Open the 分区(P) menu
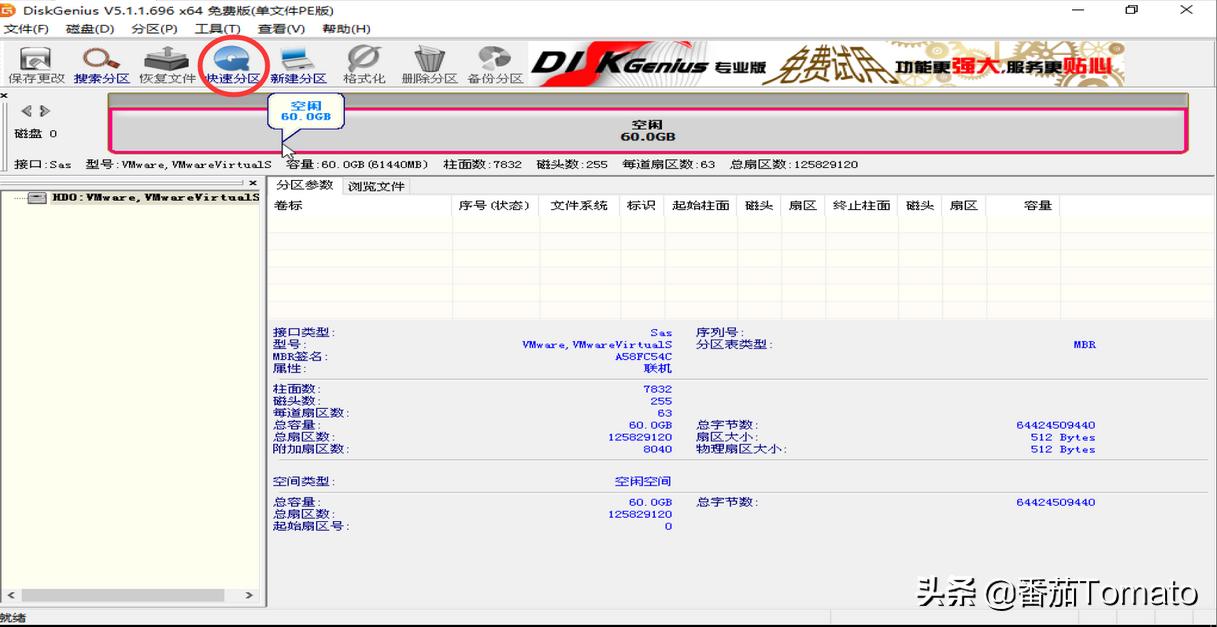Image resolution: width=1217 pixels, height=627 pixels. point(154,29)
